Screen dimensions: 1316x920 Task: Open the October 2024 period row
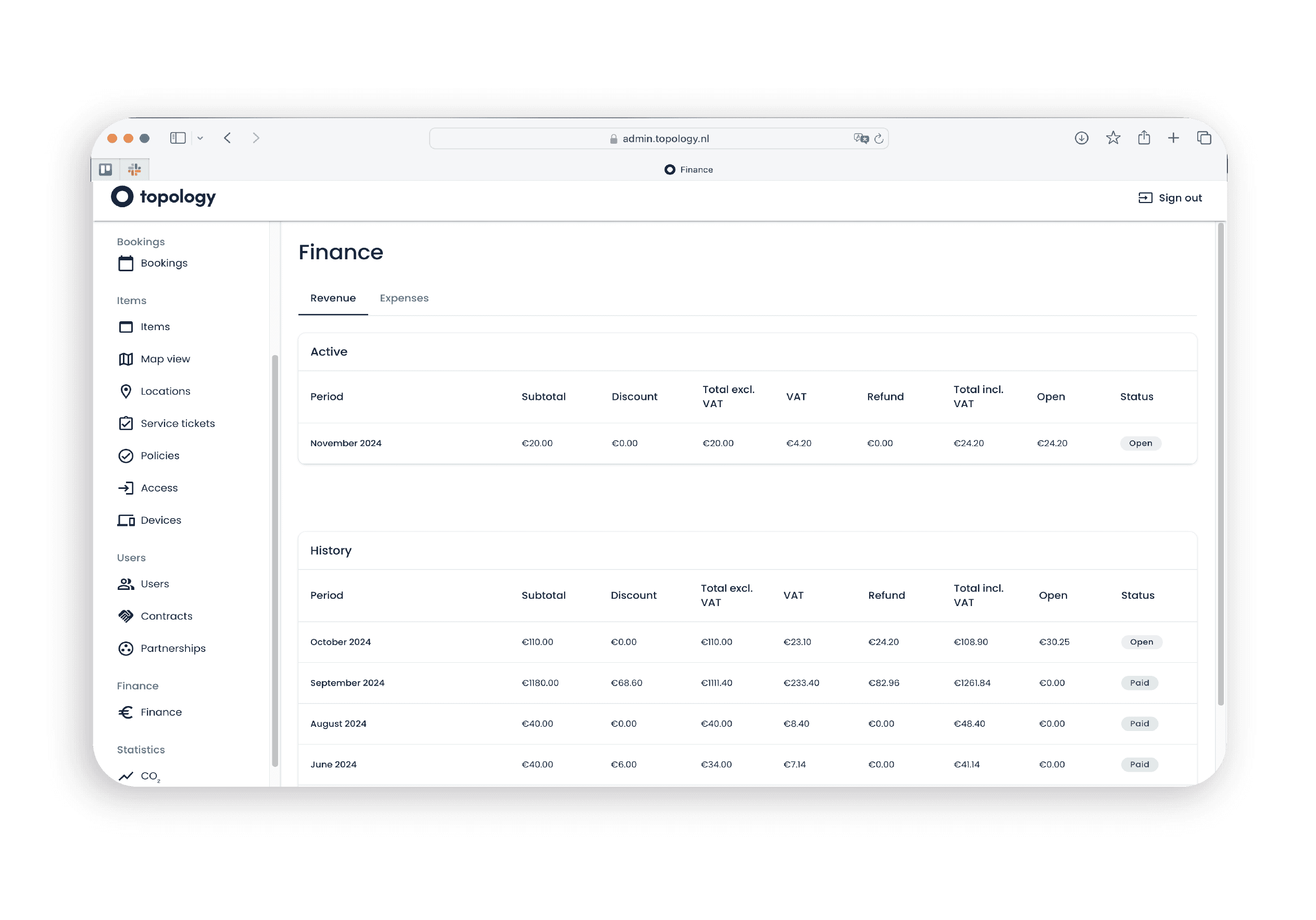341,642
